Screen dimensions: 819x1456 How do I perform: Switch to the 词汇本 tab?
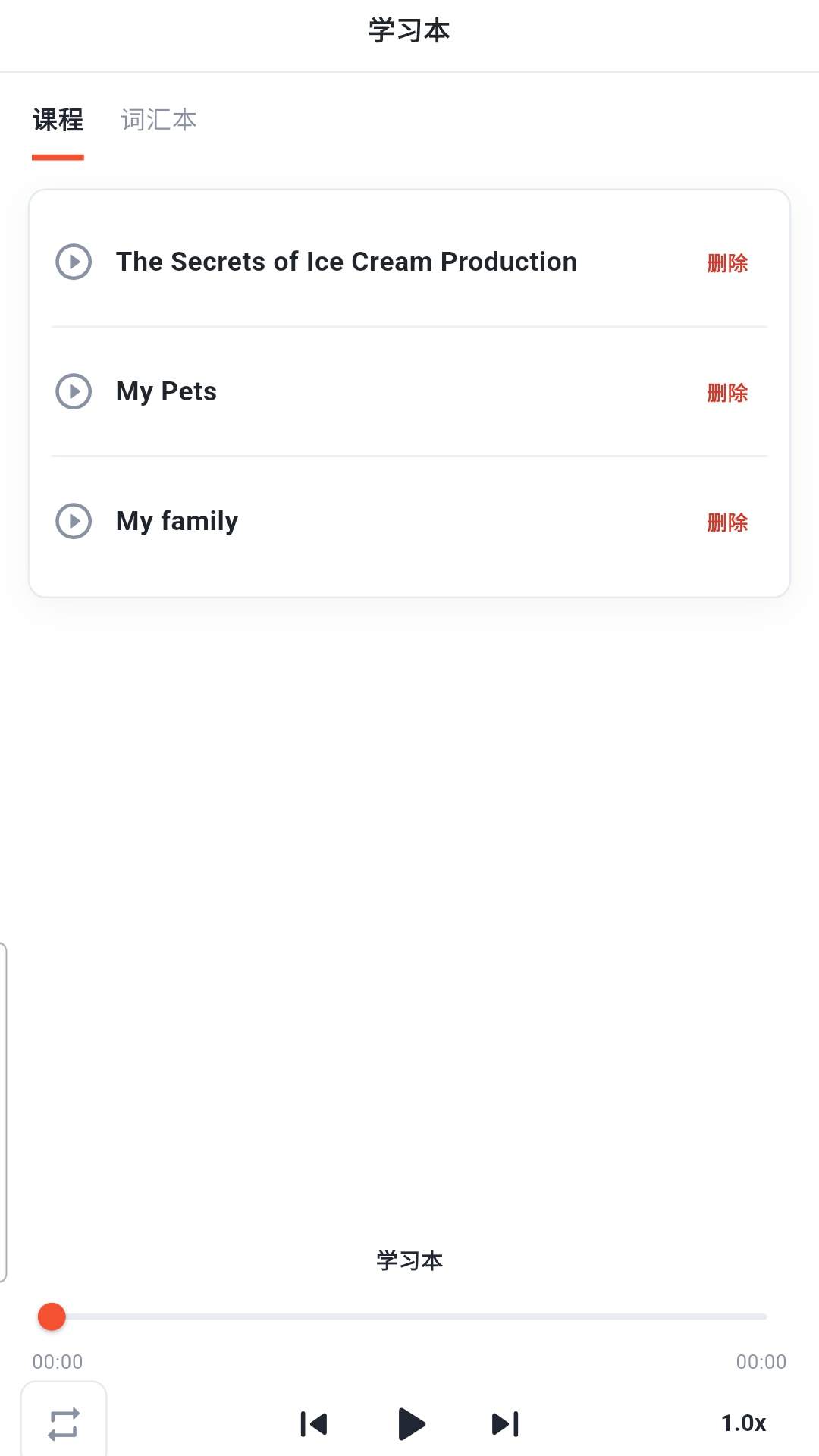[x=158, y=120]
